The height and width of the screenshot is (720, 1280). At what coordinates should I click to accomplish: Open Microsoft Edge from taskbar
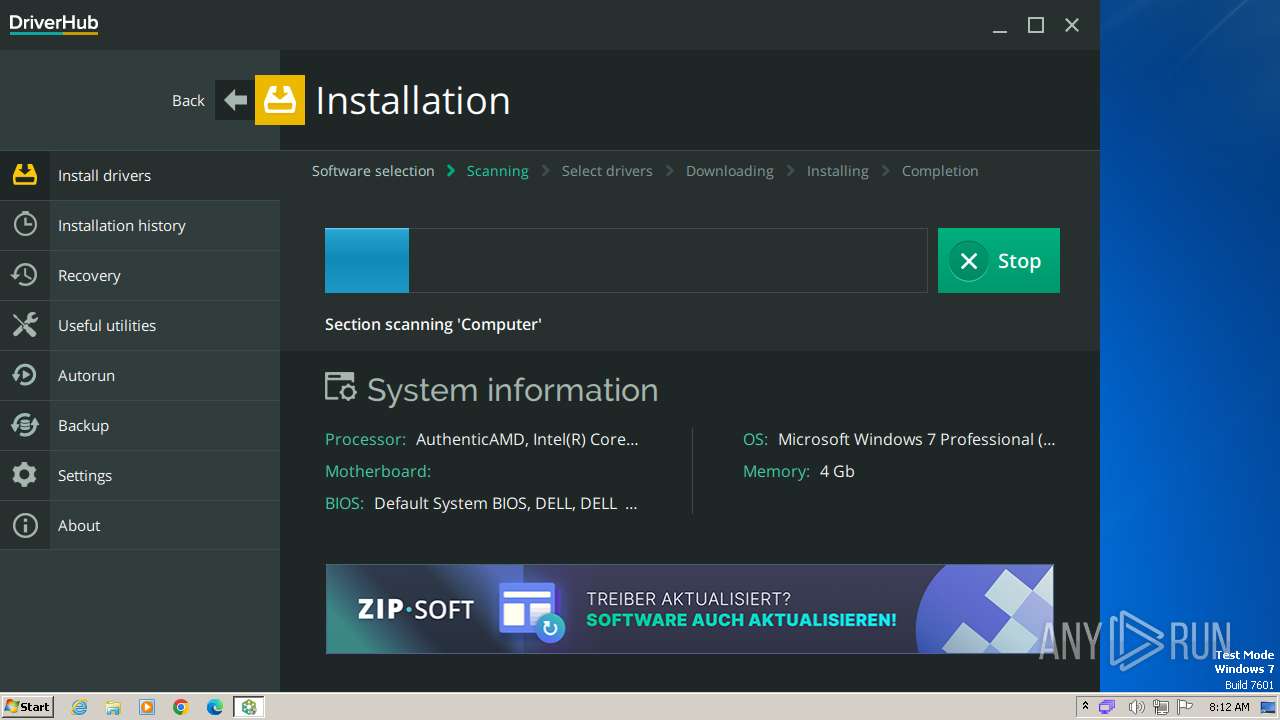[x=215, y=707]
